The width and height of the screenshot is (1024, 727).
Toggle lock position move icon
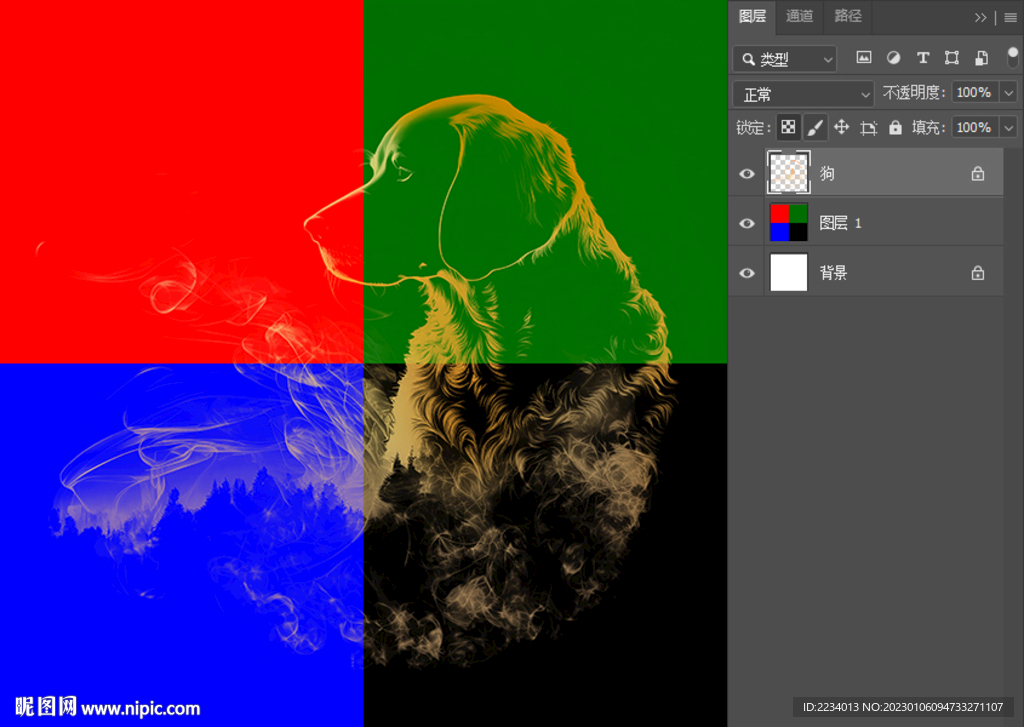tap(842, 127)
